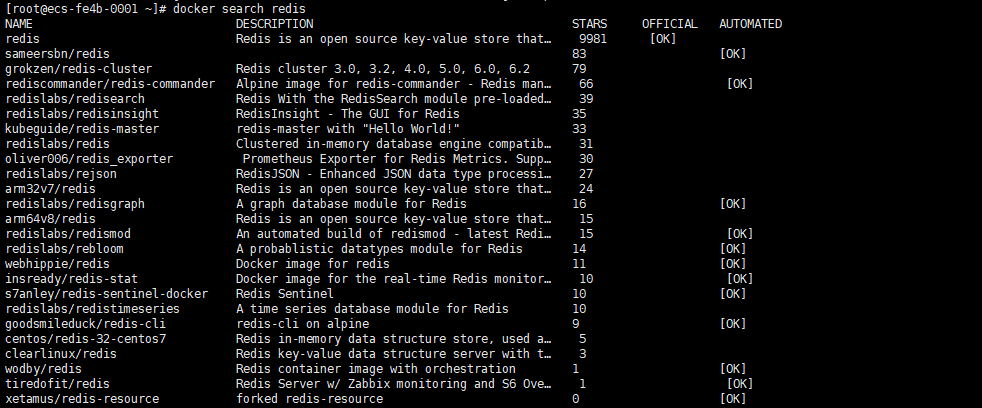Screen dimensions: 982x408
Task: Click automated [OK] in redis-commander row
Action: [x=740, y=84]
